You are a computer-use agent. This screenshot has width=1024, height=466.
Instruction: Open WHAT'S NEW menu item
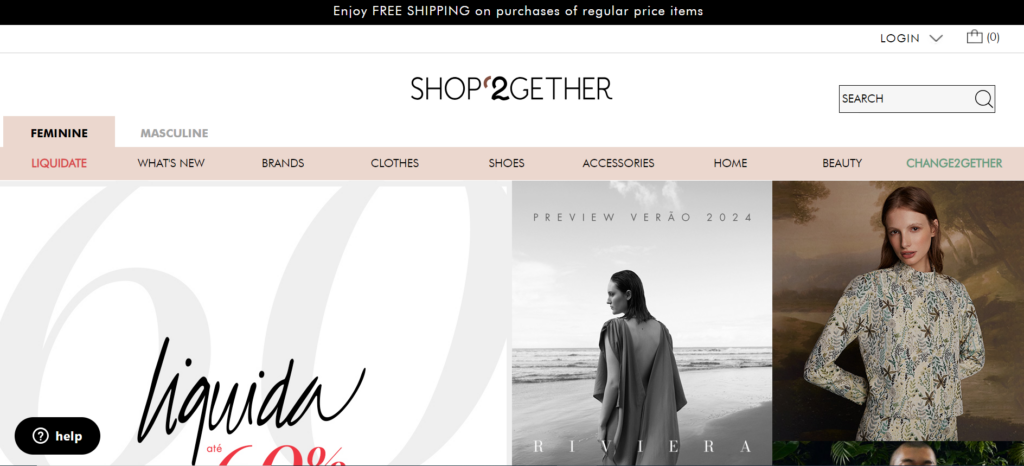click(x=171, y=163)
